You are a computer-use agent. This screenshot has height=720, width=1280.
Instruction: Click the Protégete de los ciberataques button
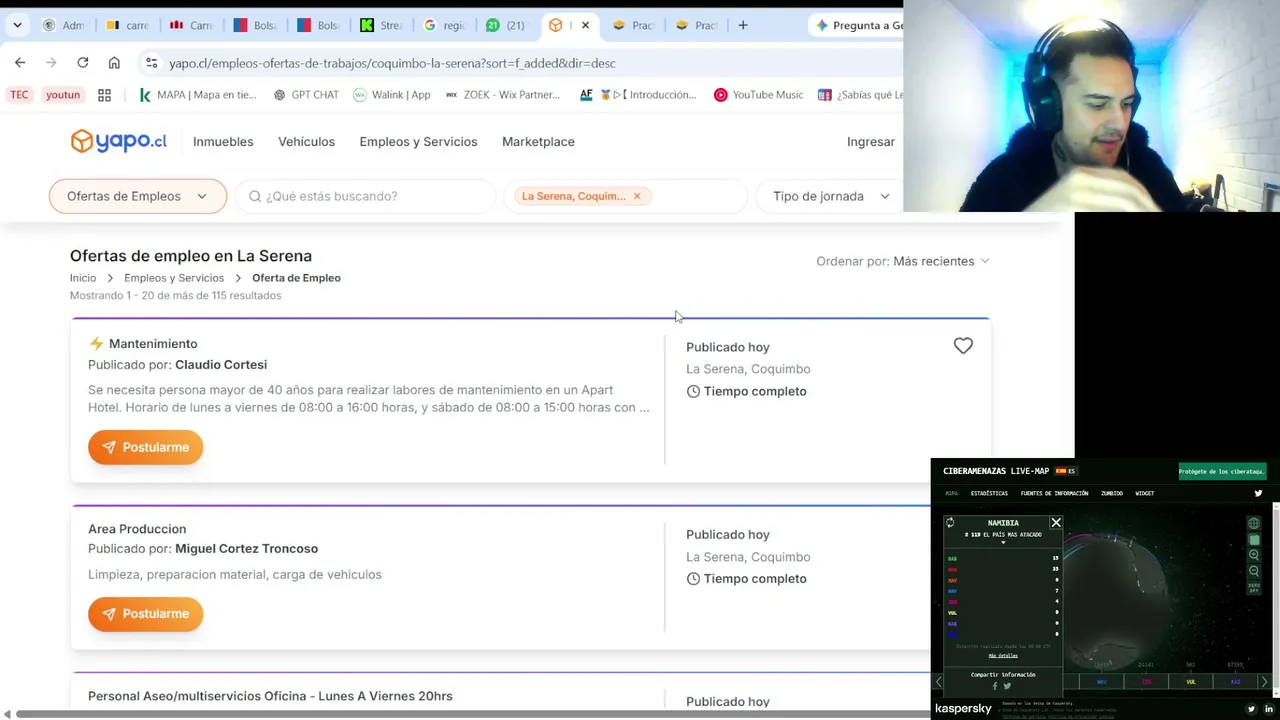(1222, 471)
